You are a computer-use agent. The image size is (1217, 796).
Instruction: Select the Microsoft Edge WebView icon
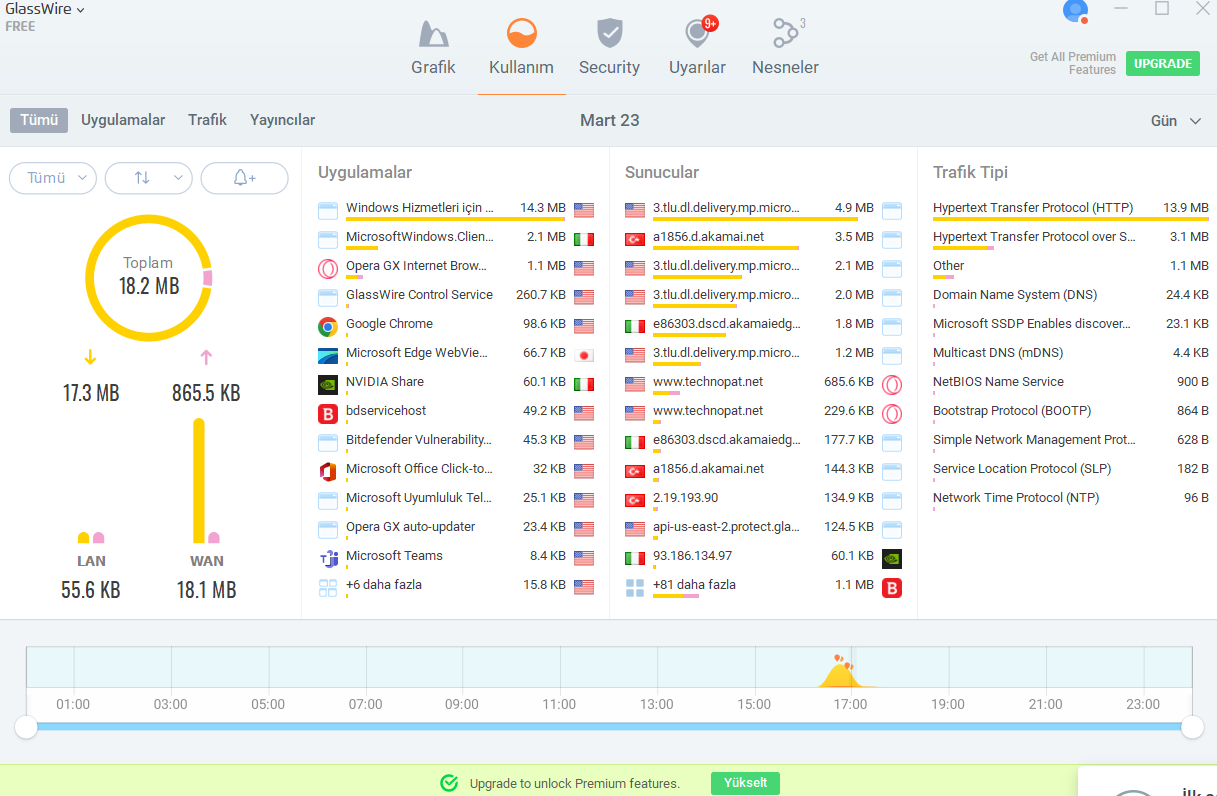[x=327, y=355]
